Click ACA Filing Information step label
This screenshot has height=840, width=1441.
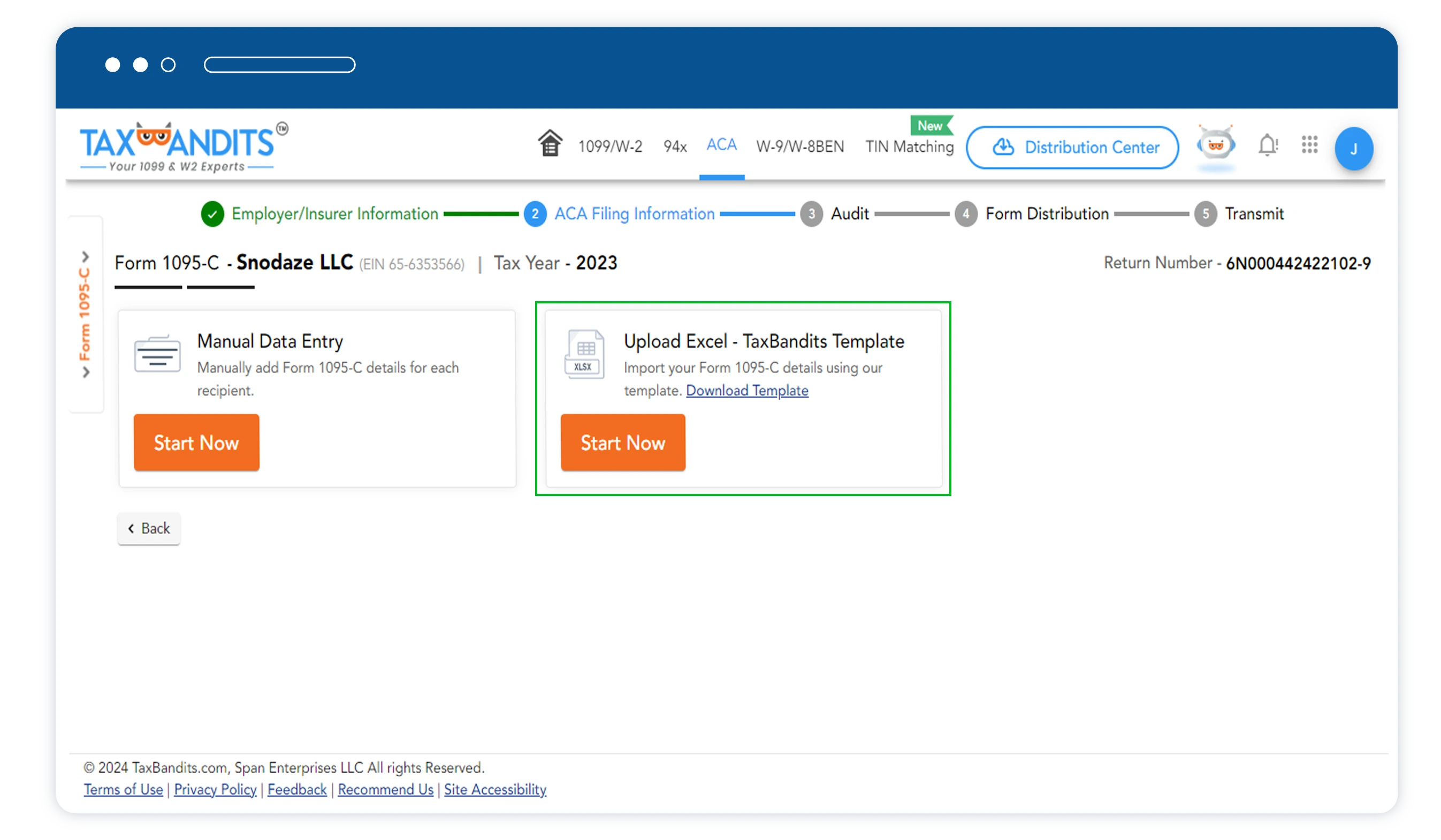[634, 214]
